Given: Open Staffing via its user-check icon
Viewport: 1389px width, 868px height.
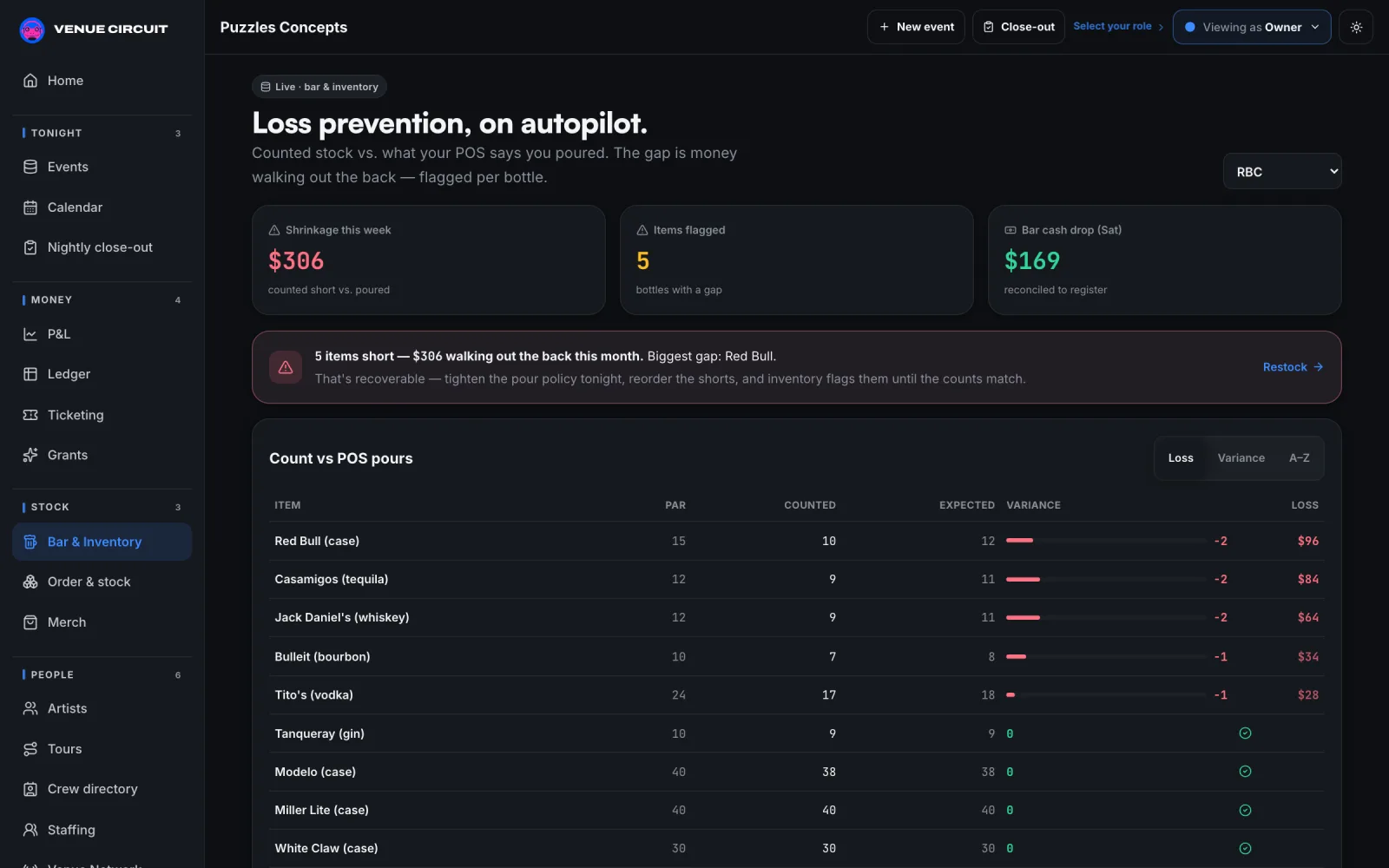Looking at the screenshot, I should pyautogui.click(x=30, y=830).
